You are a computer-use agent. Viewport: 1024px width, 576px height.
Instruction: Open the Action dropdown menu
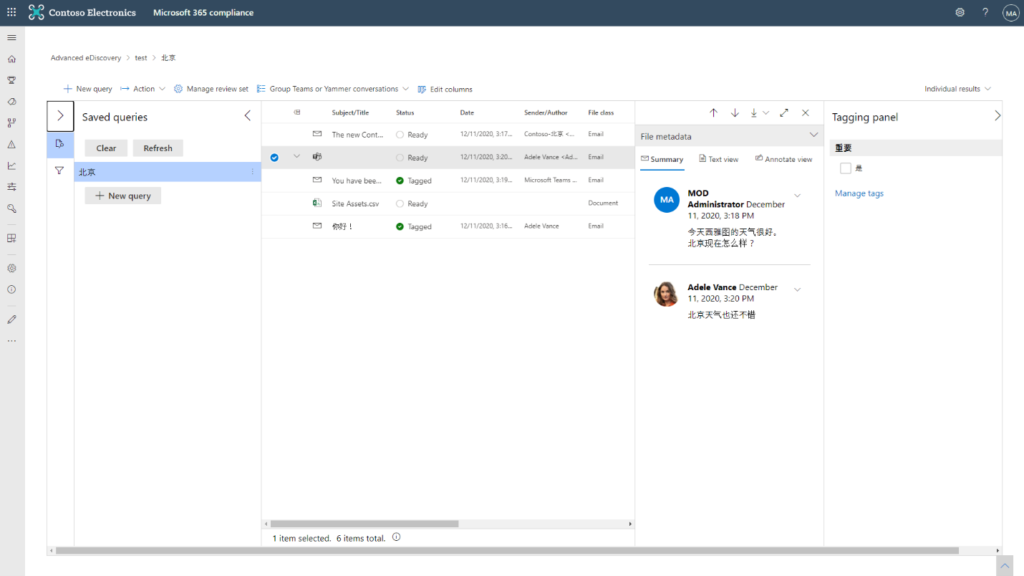coord(144,89)
